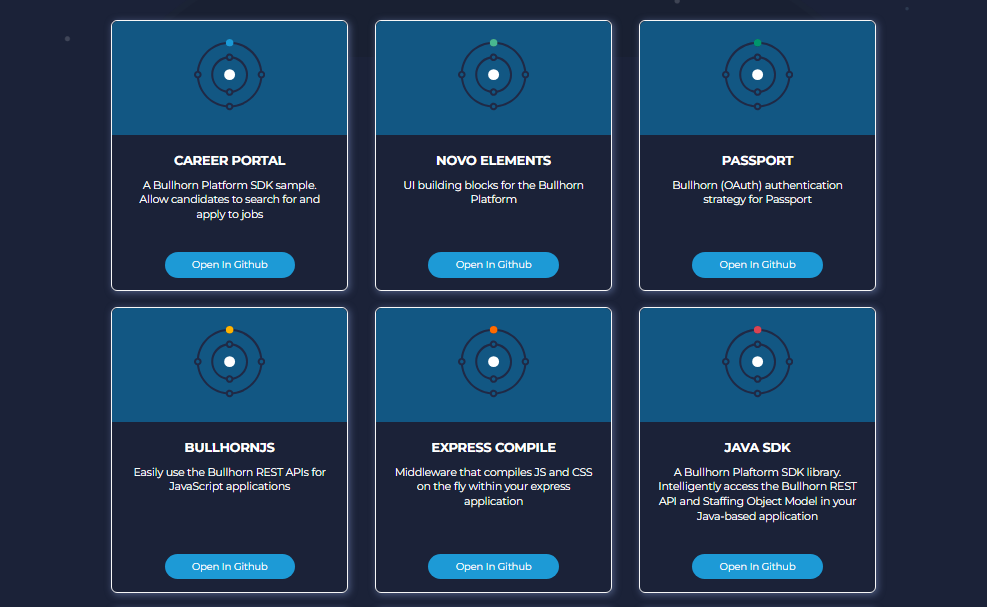The height and width of the screenshot is (607, 987).
Task: Click the orbit icon on Java SDK card
Action: pyautogui.click(x=757, y=361)
